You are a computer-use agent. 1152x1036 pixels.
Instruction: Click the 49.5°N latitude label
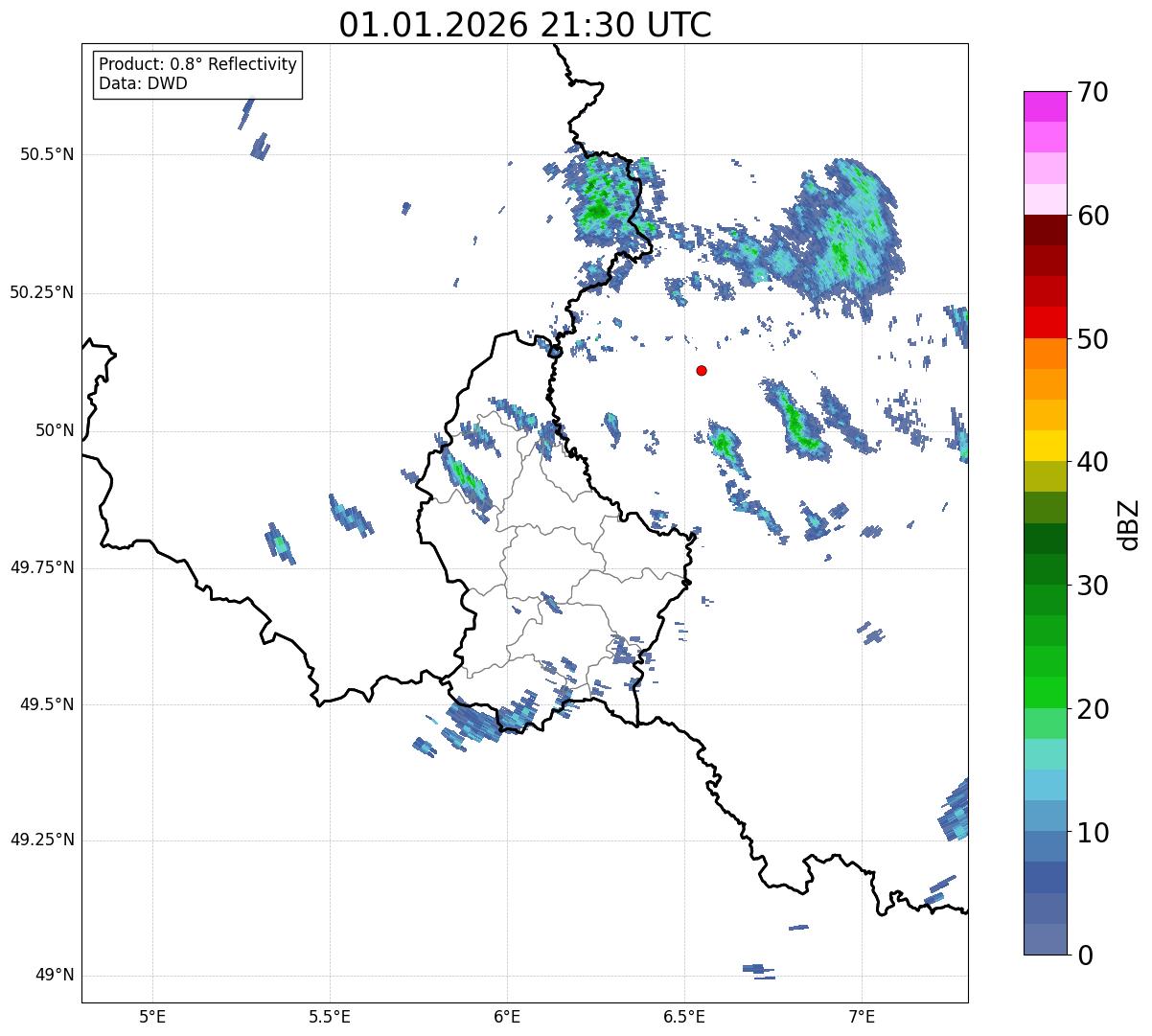click(47, 704)
